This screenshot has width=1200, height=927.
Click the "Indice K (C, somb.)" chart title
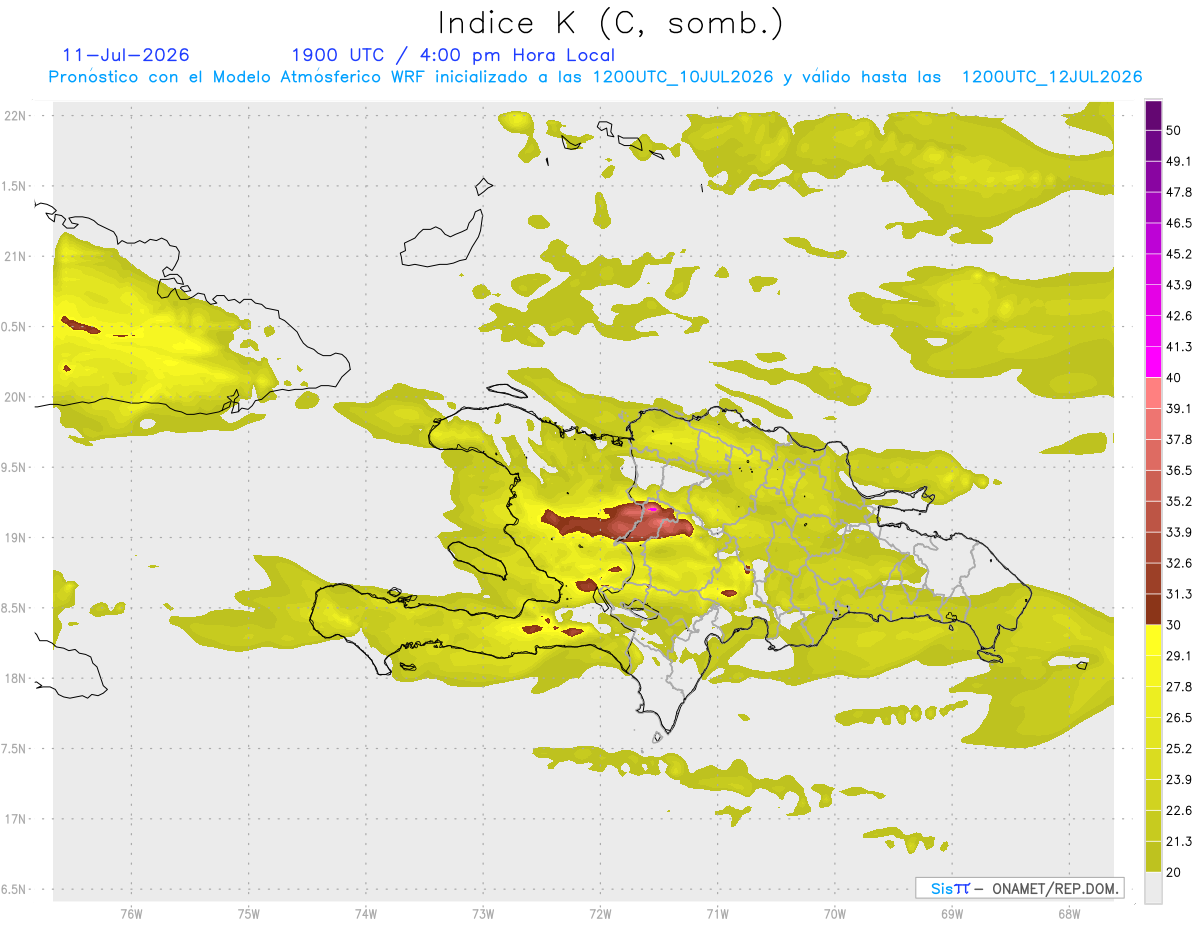[x=611, y=24]
